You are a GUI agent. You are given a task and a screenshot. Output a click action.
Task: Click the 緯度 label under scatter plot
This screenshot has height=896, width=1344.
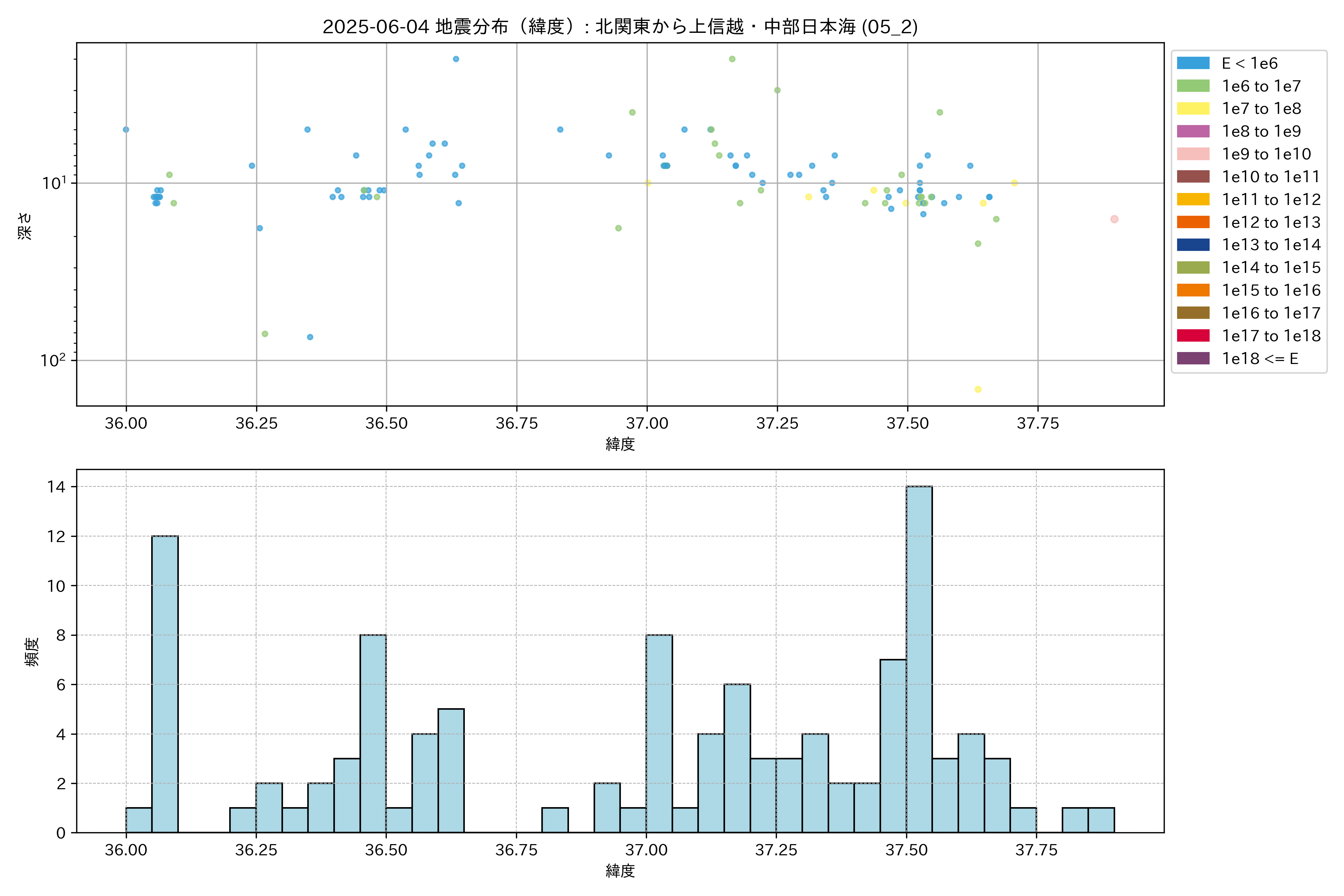620,444
